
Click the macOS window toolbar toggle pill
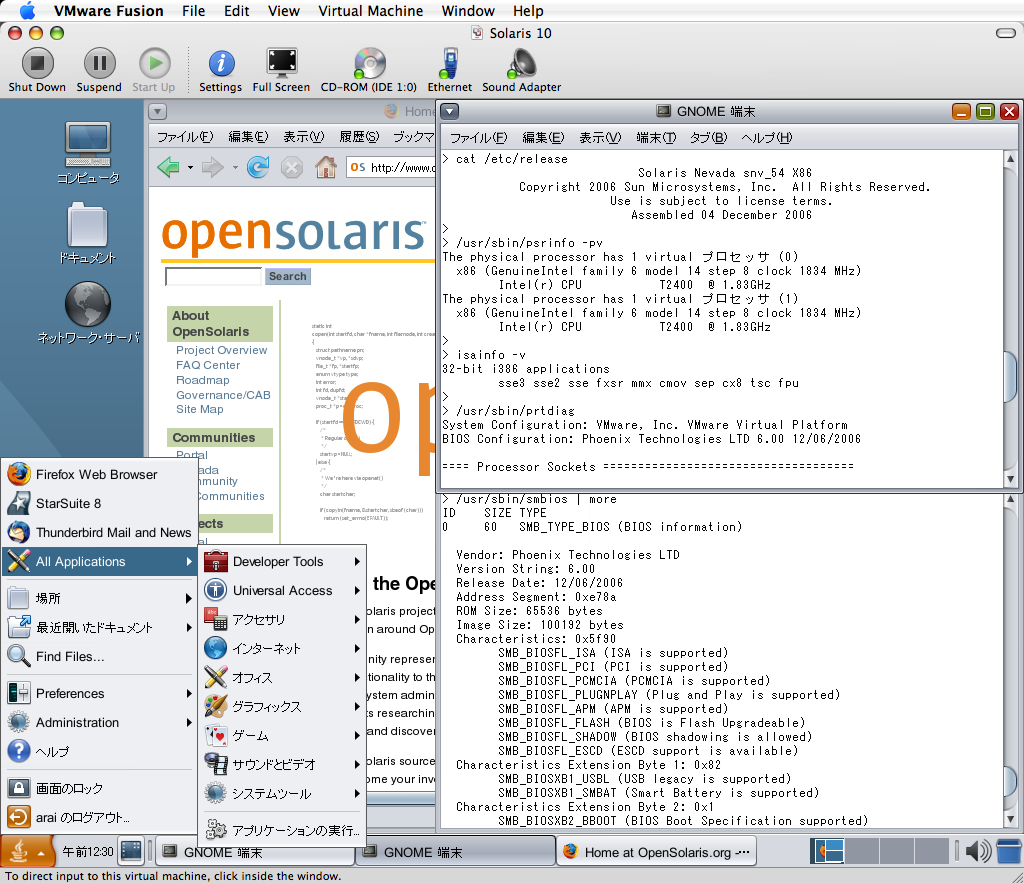point(1005,33)
